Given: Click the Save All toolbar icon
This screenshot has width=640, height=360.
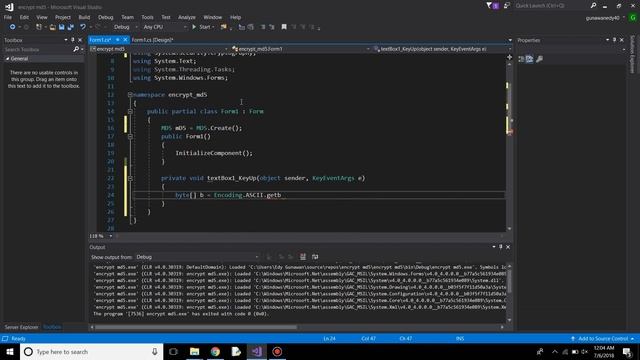Looking at the screenshot, I should pyautogui.click(x=70, y=27).
